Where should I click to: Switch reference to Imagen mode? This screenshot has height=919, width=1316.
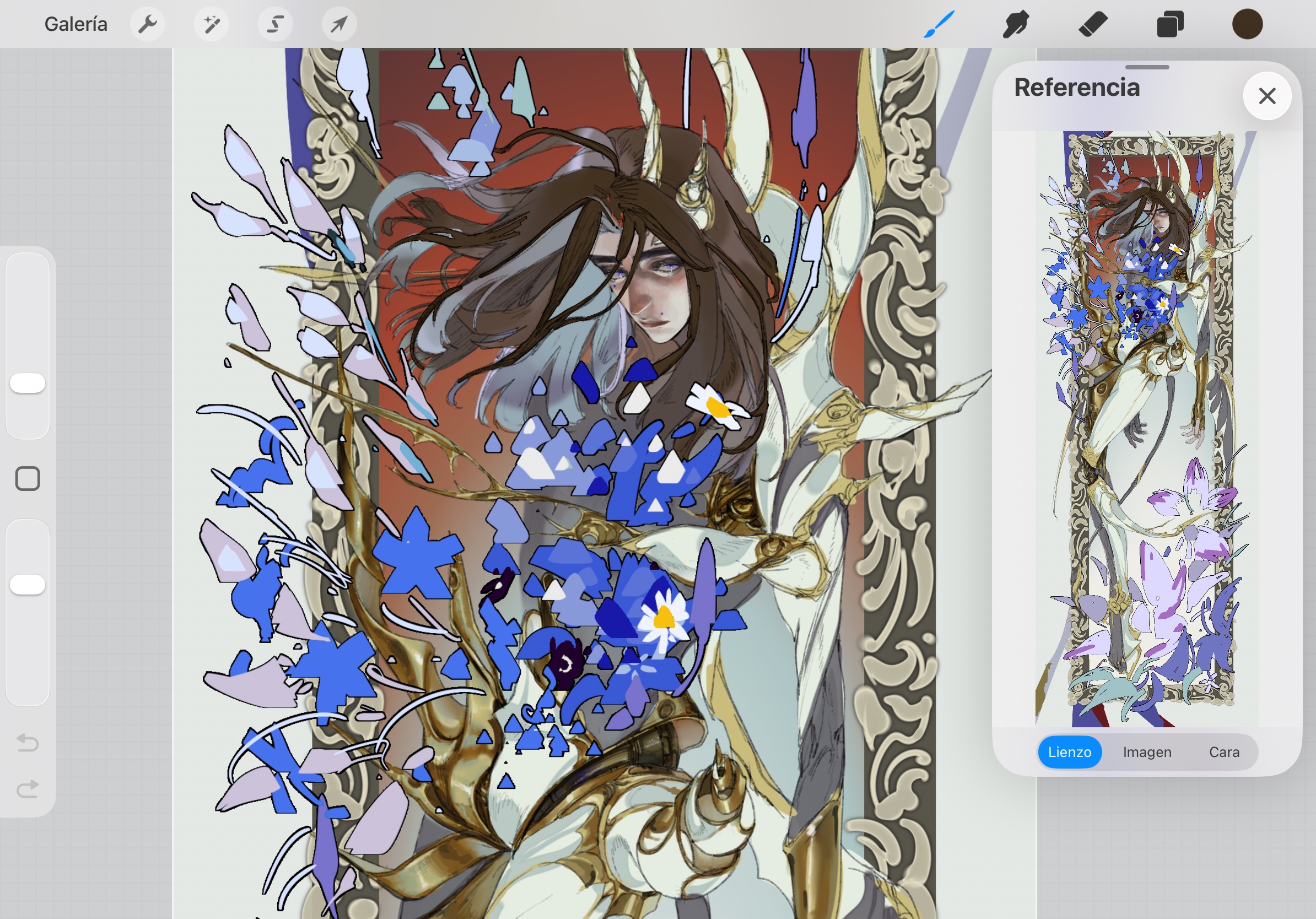[1147, 752]
